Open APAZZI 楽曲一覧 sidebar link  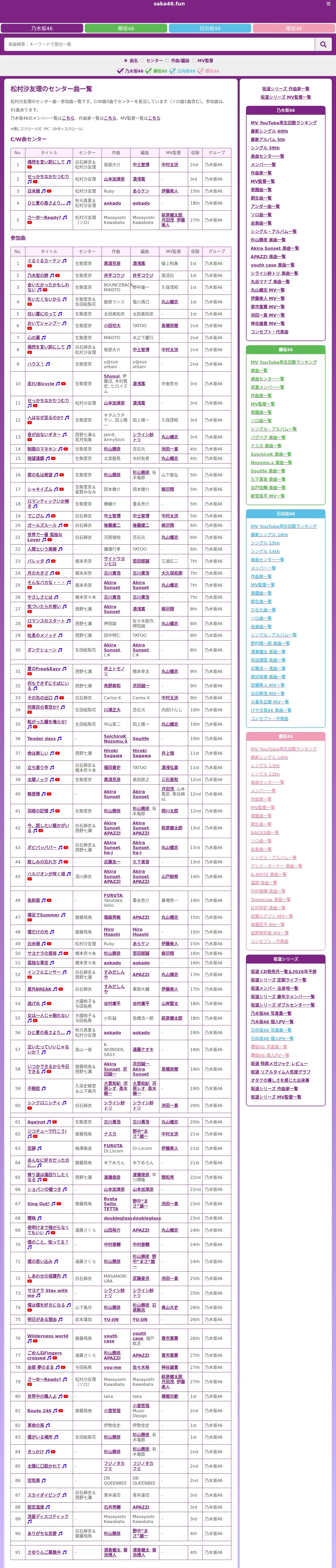click(268, 257)
